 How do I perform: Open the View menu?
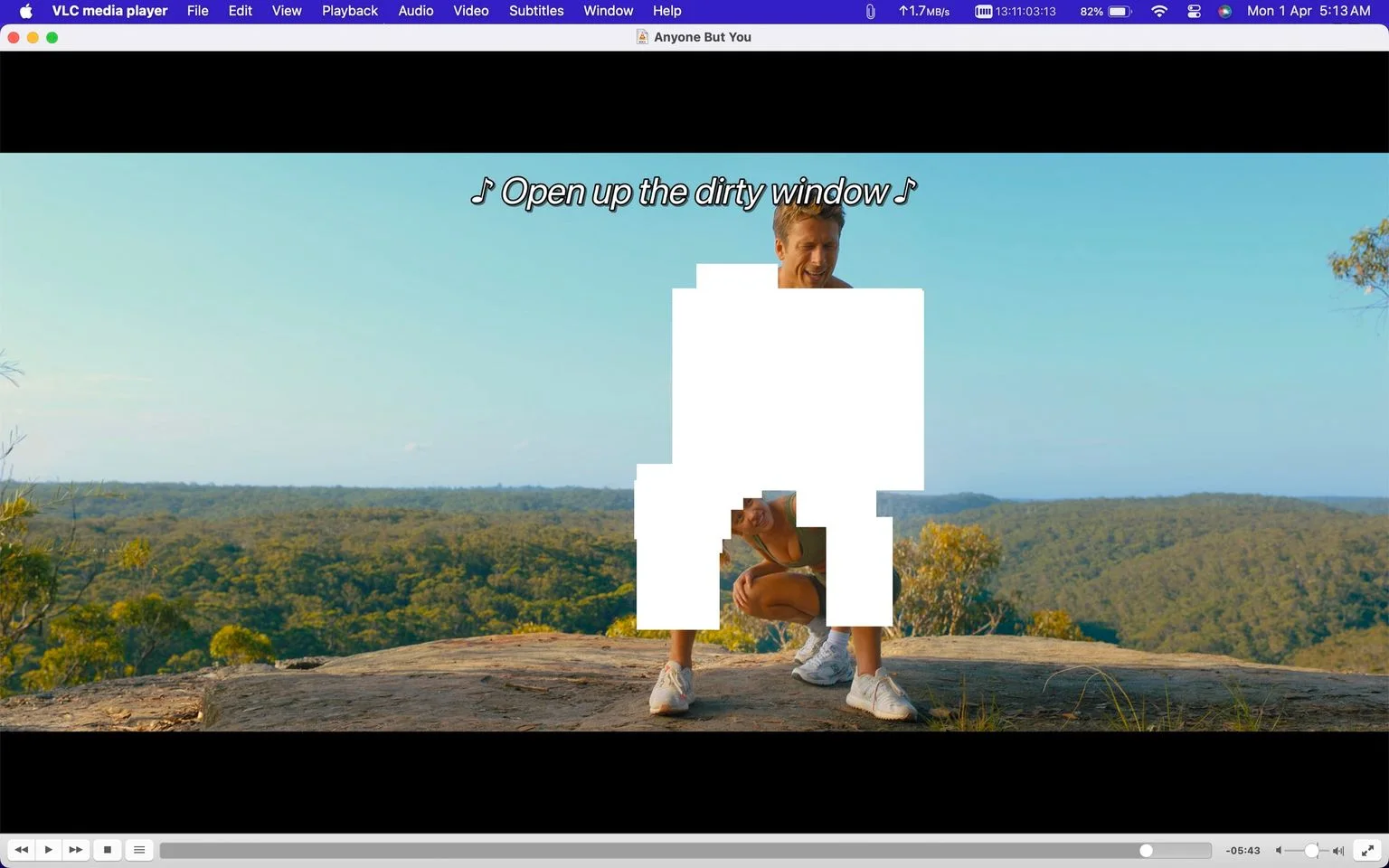tap(287, 11)
